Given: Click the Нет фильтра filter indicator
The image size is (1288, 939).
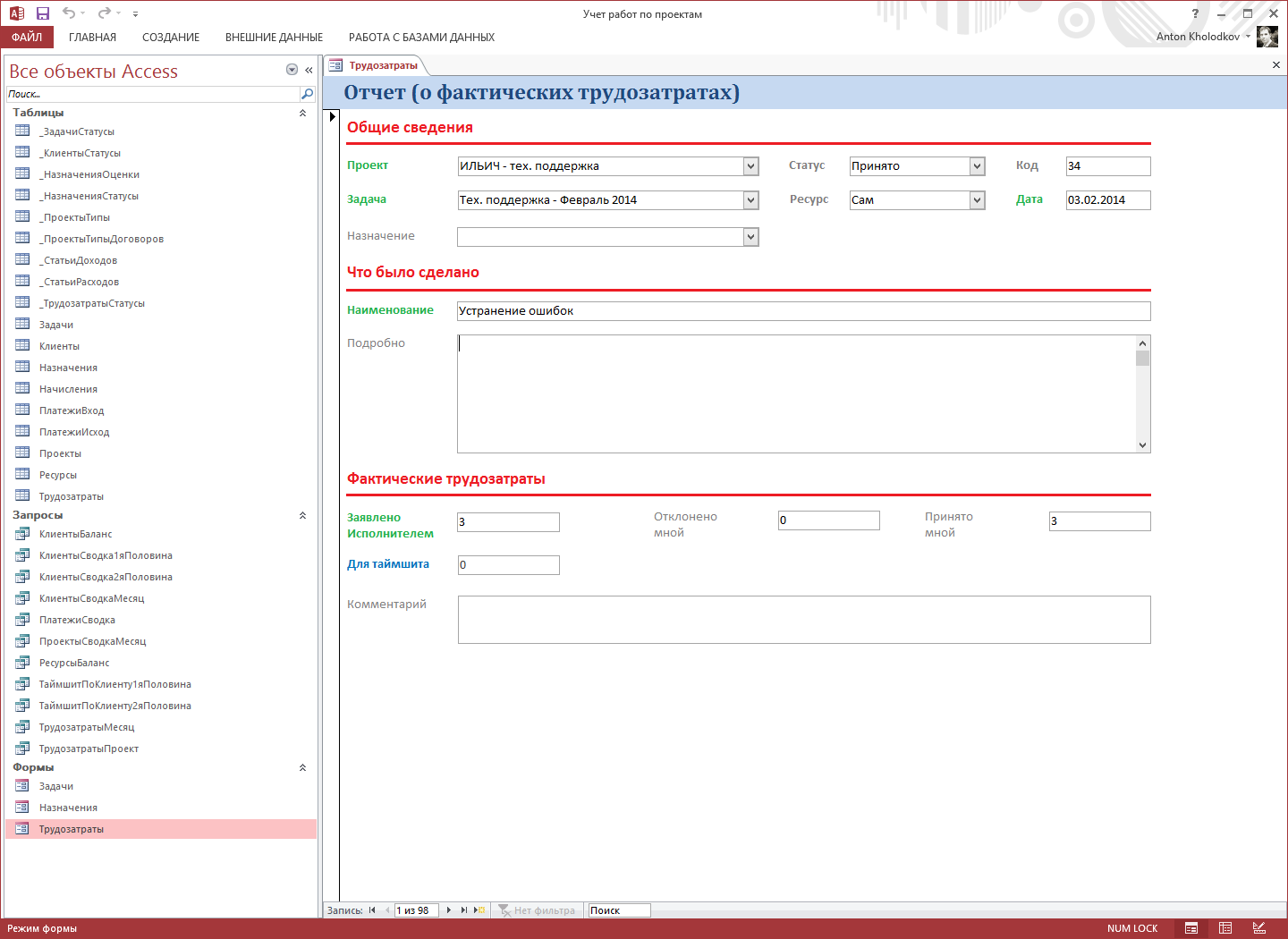Looking at the screenshot, I should (537, 910).
